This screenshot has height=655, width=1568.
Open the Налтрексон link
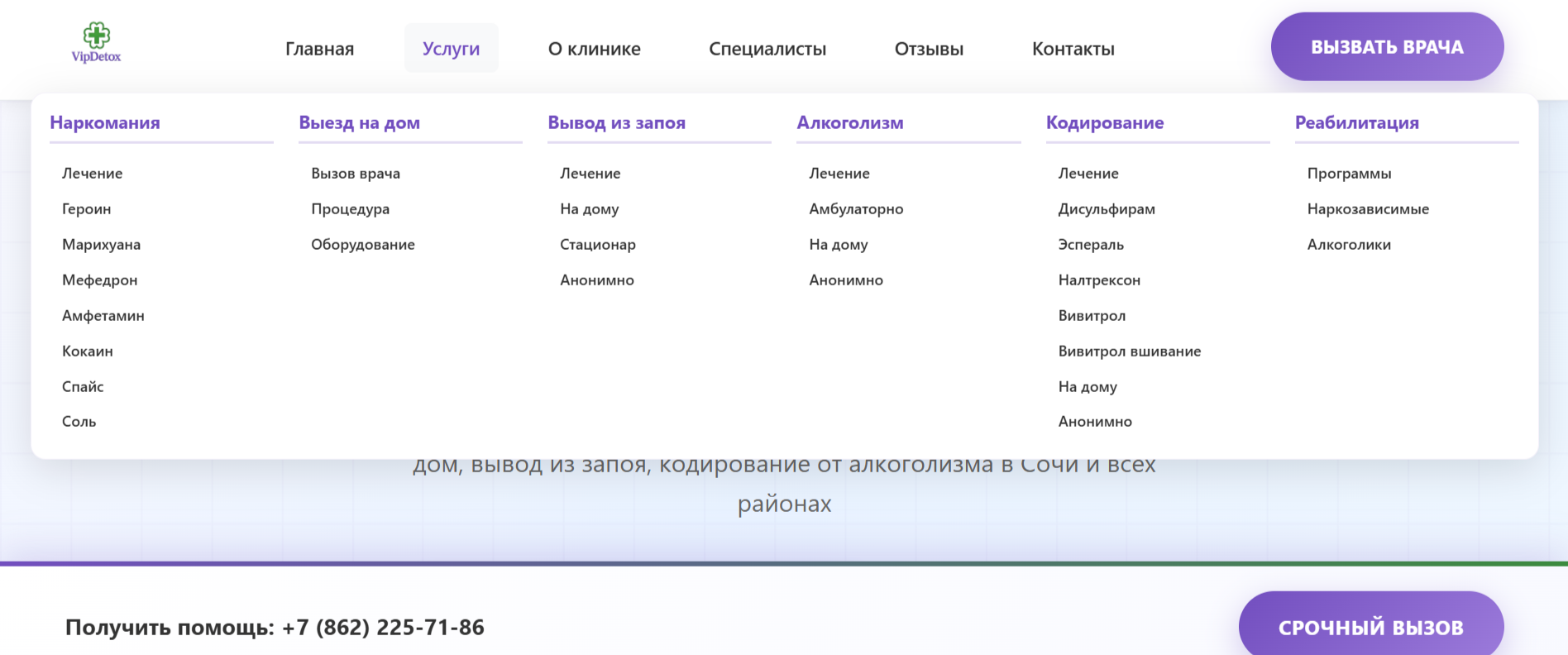click(x=1099, y=280)
